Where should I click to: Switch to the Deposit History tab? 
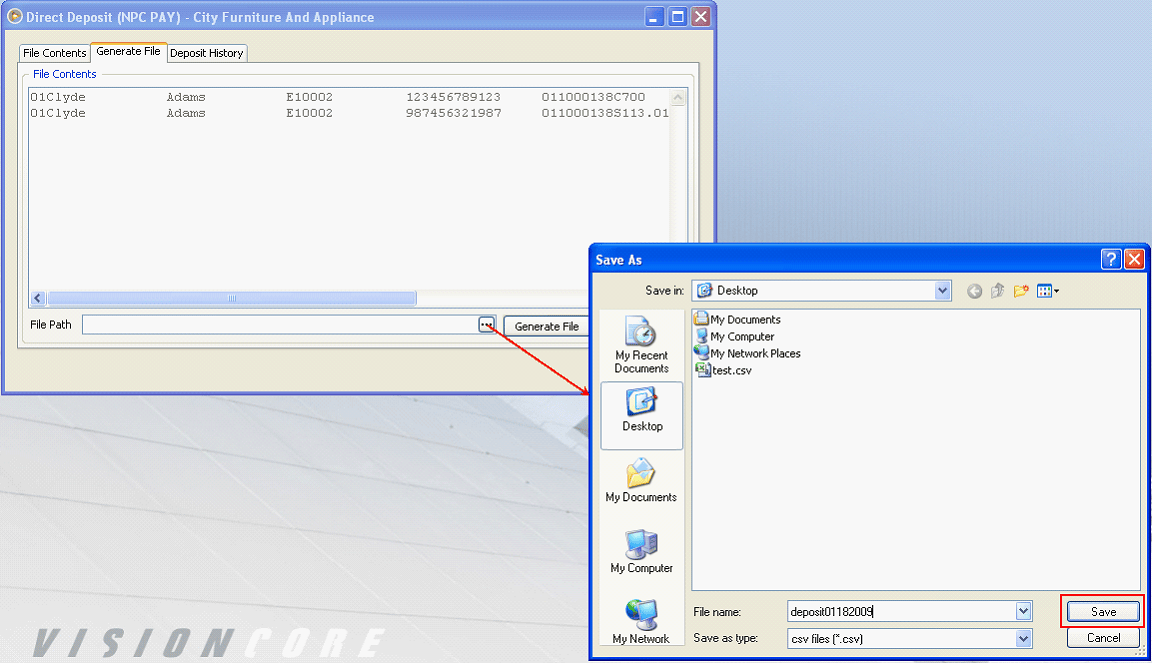(207, 53)
